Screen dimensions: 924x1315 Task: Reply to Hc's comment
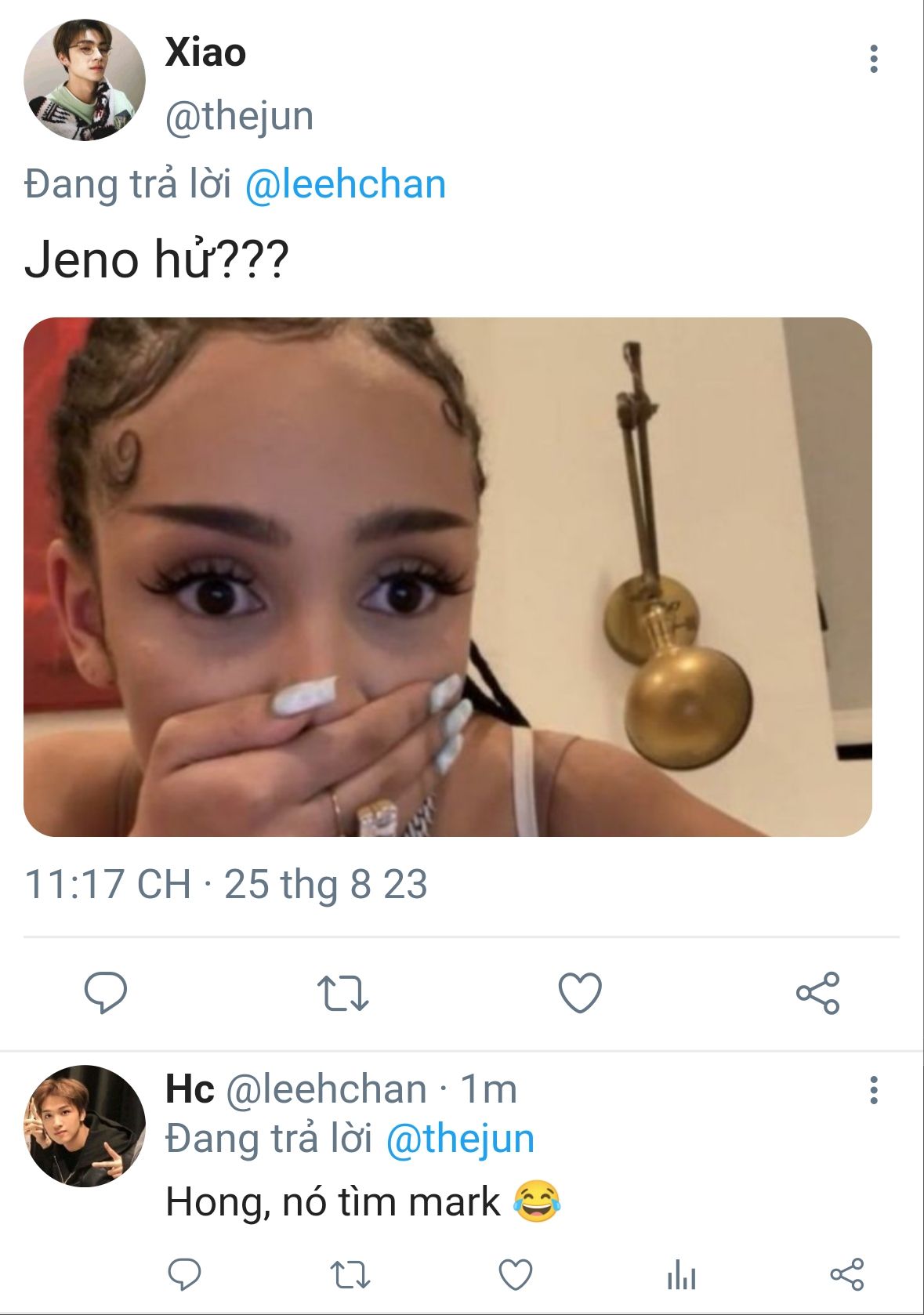pyautogui.click(x=185, y=1274)
